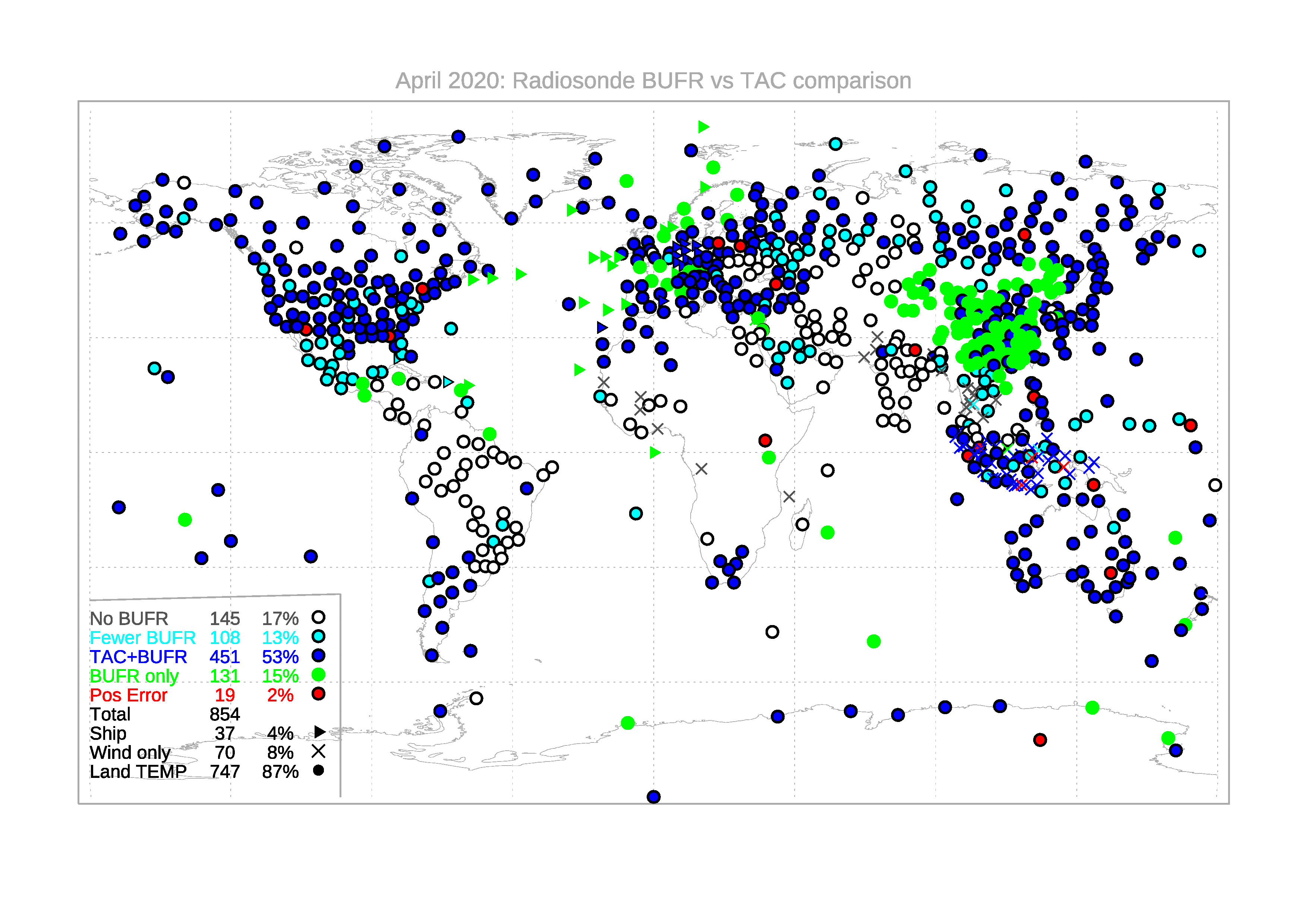The width and height of the screenshot is (1306, 924).
Task: Click the 4% value for Ship
Action: tap(280, 734)
